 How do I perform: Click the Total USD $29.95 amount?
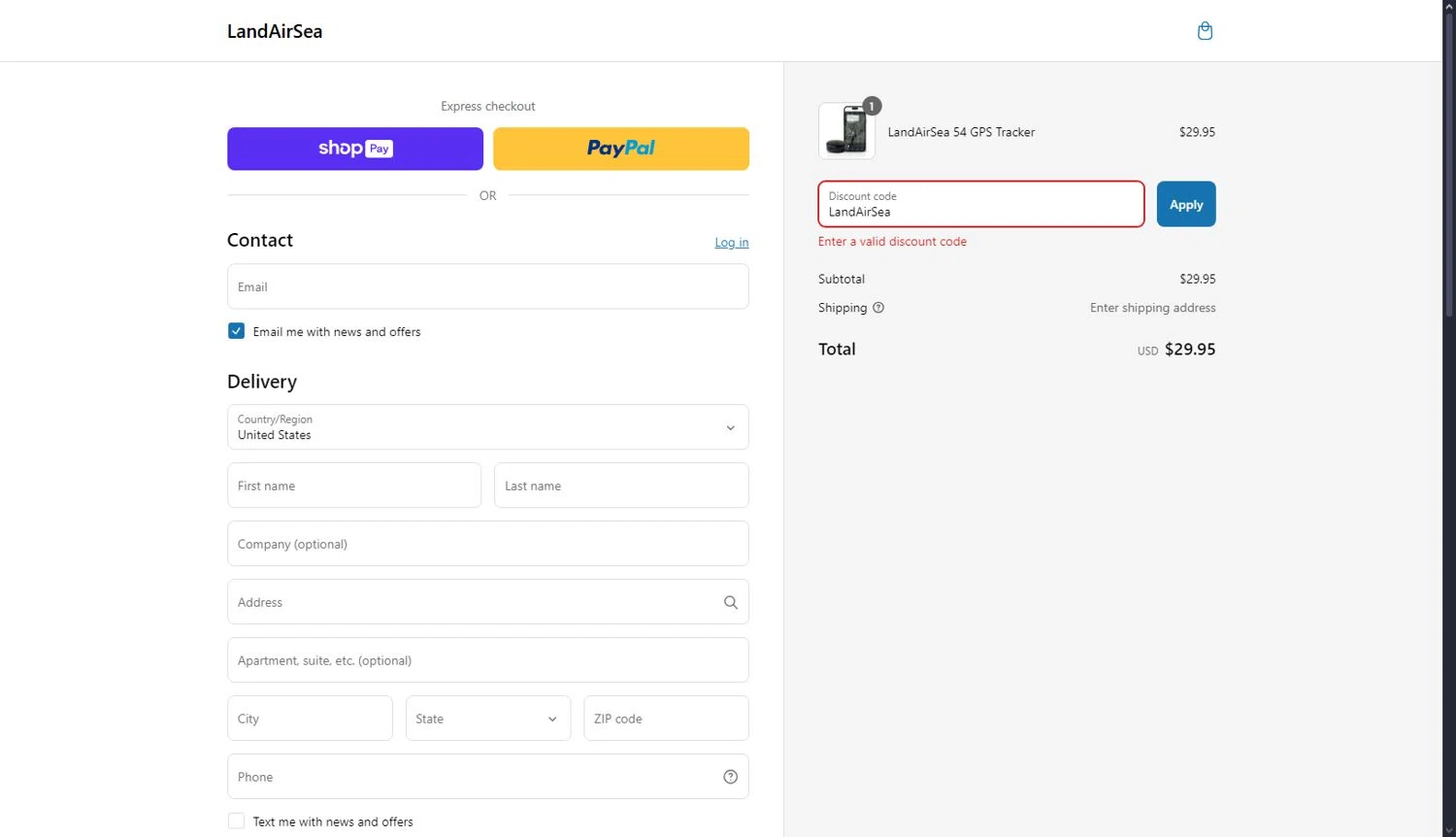coord(1176,350)
